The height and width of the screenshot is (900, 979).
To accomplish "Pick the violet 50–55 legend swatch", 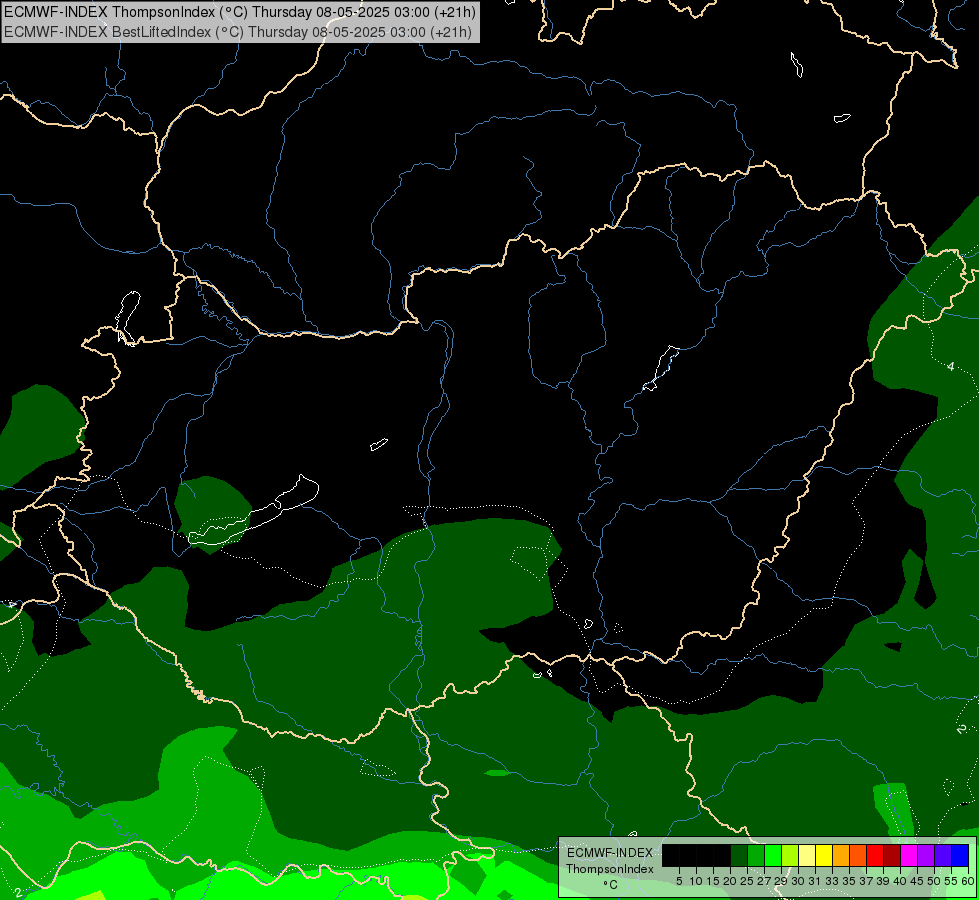I will click(x=943, y=855).
